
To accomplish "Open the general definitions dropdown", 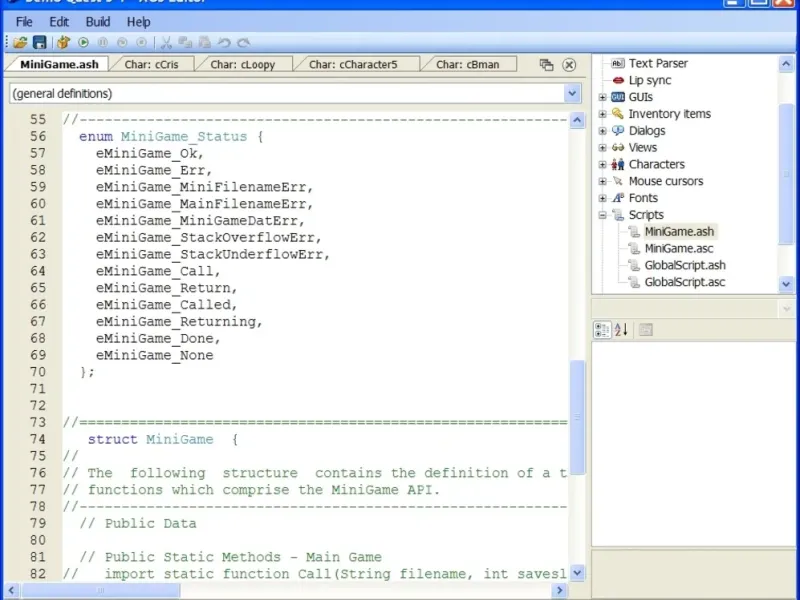I will click(572, 93).
